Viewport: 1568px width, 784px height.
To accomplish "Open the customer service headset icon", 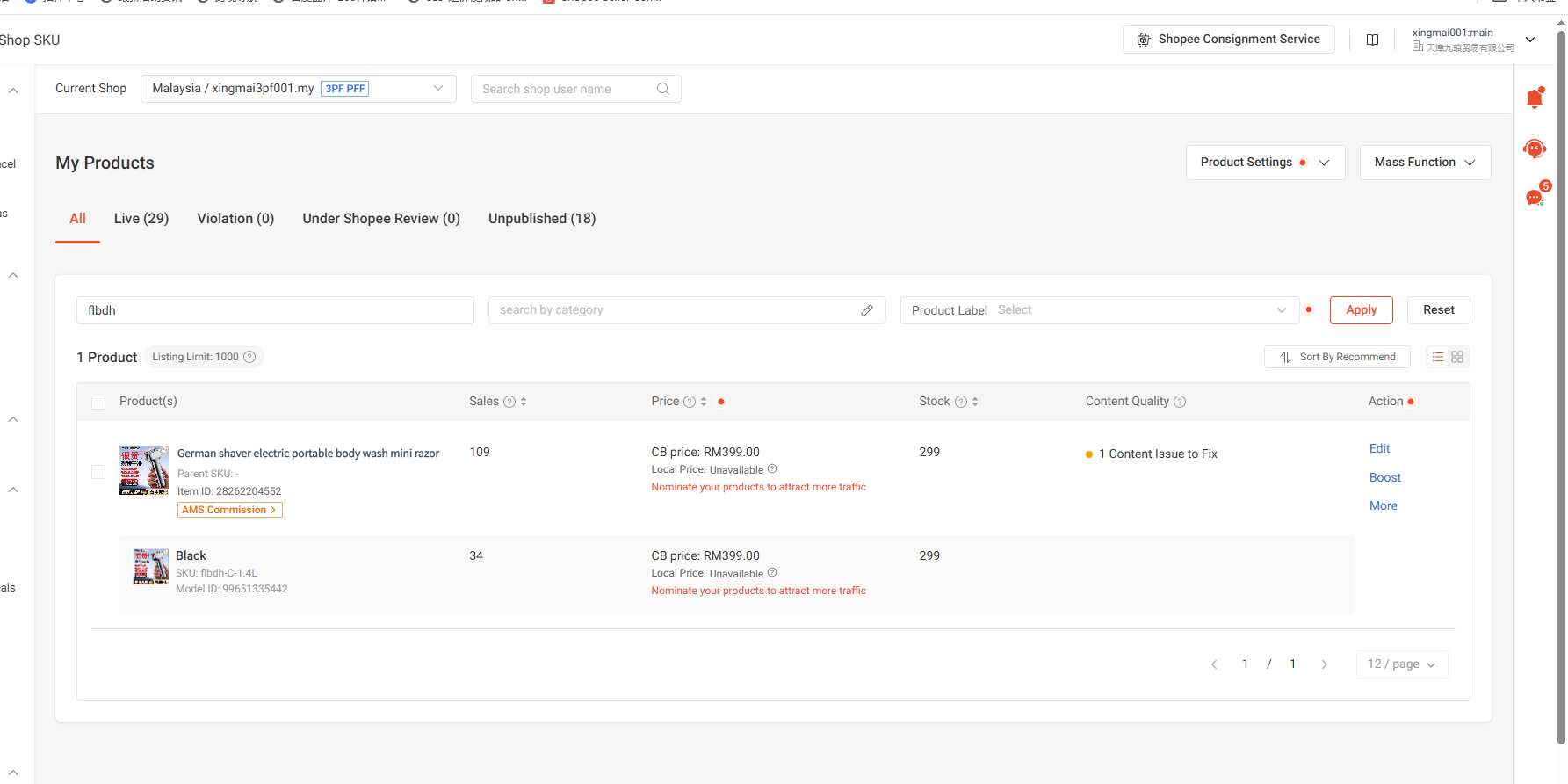I will tap(1534, 149).
